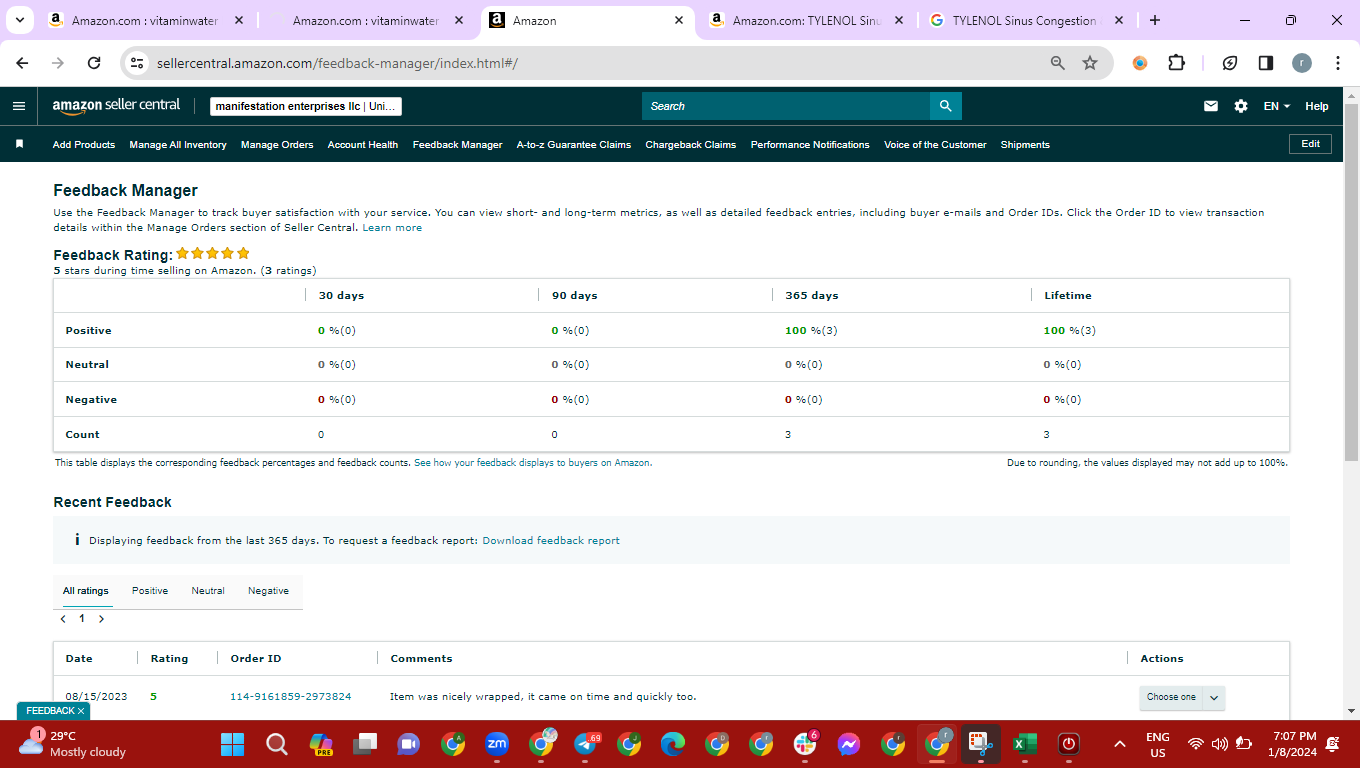The width and height of the screenshot is (1360, 768).
Task: Show hidden system tray icons
Action: 1120,744
